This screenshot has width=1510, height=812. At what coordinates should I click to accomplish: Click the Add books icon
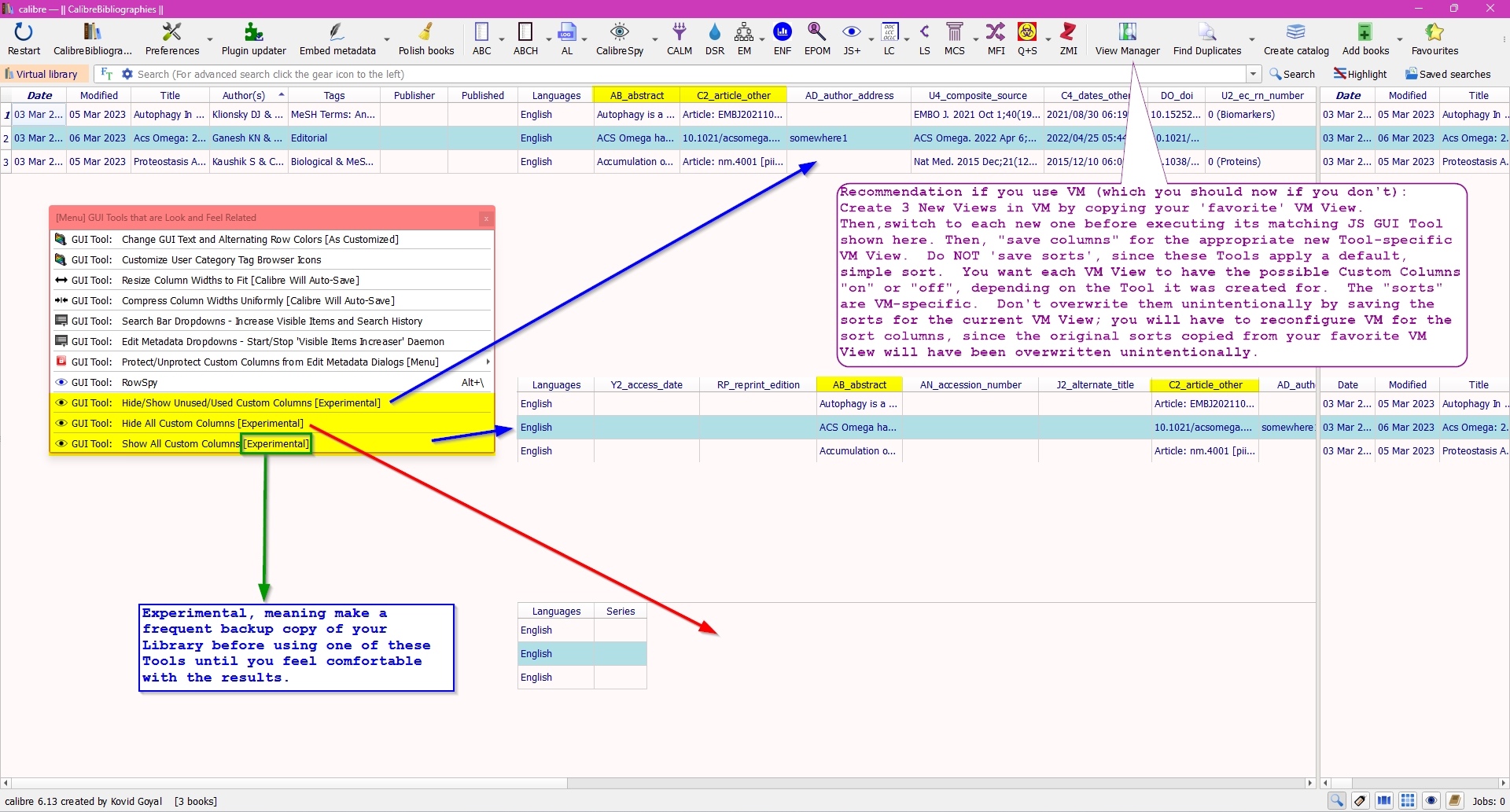point(1365,39)
